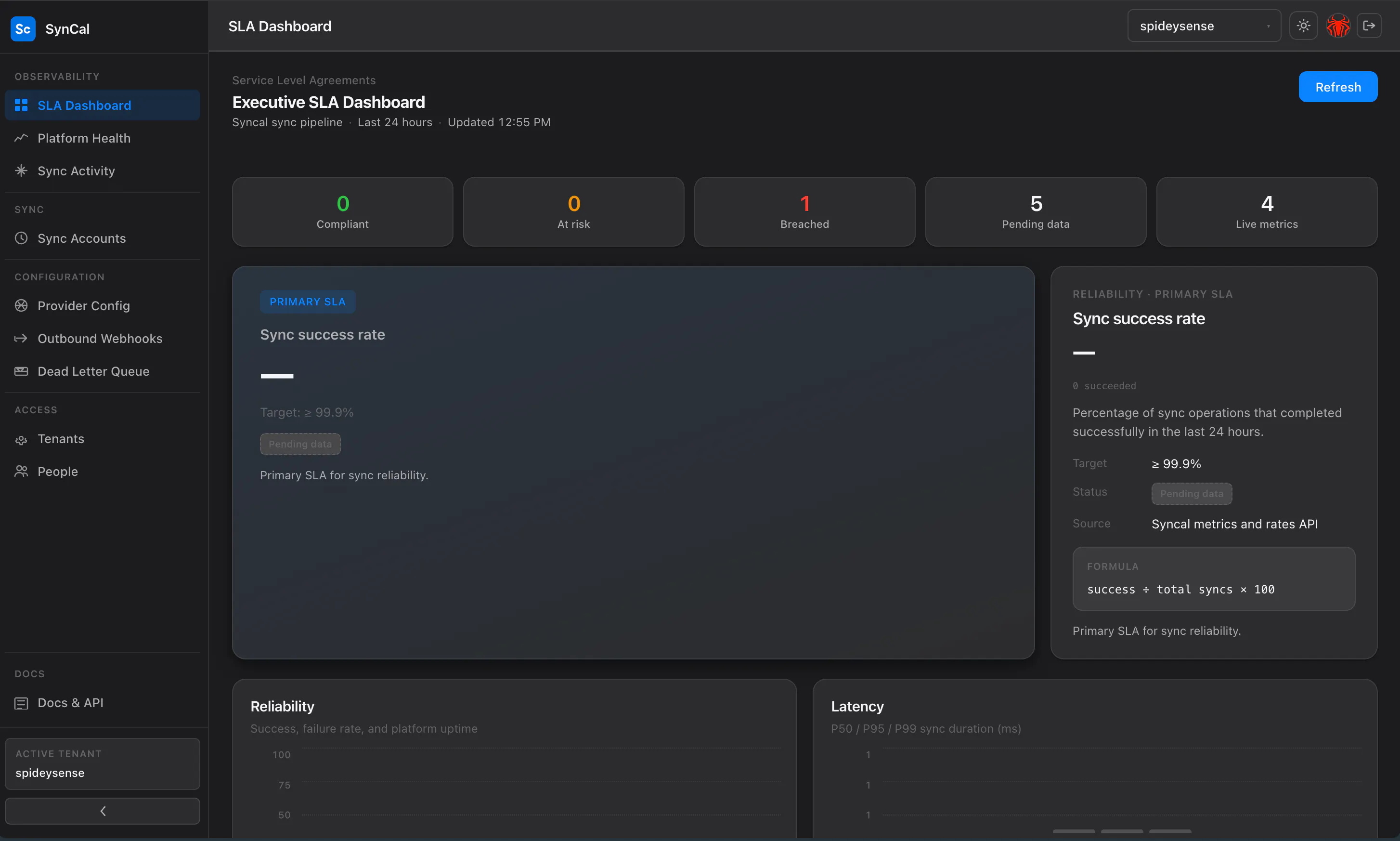Click the logout icon in header

(x=1369, y=26)
